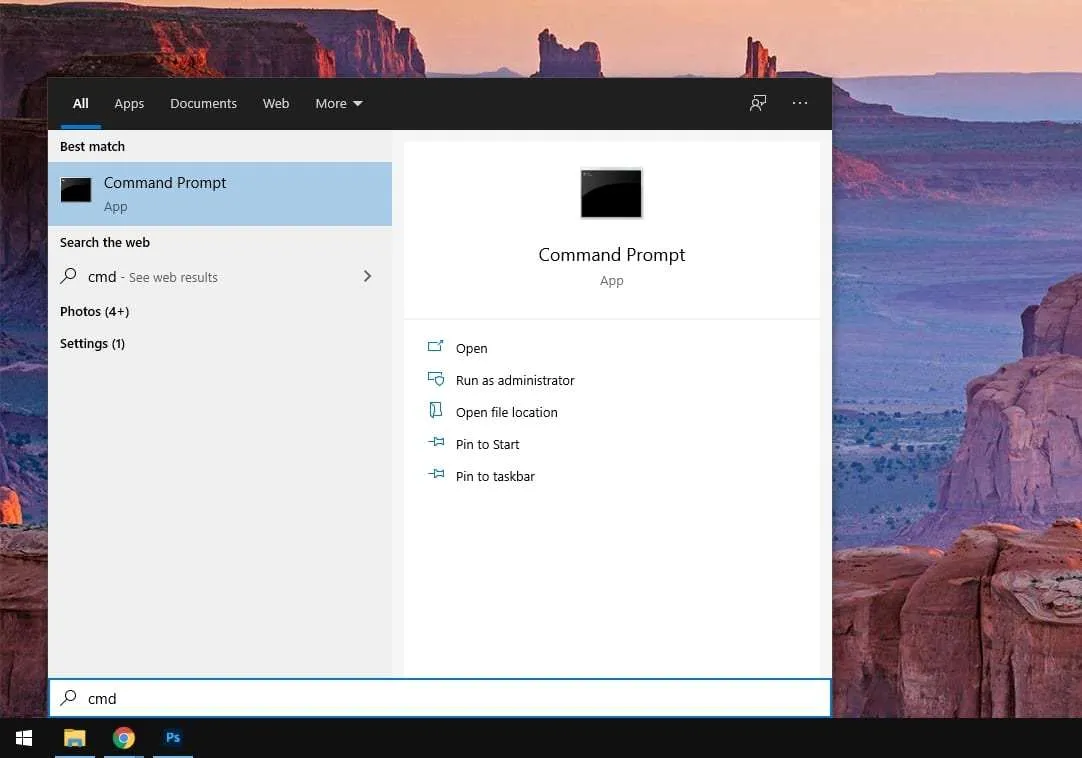Screen dimensions: 1082x758
Task: Click the Pin to taskbar pin icon
Action: [436, 474]
